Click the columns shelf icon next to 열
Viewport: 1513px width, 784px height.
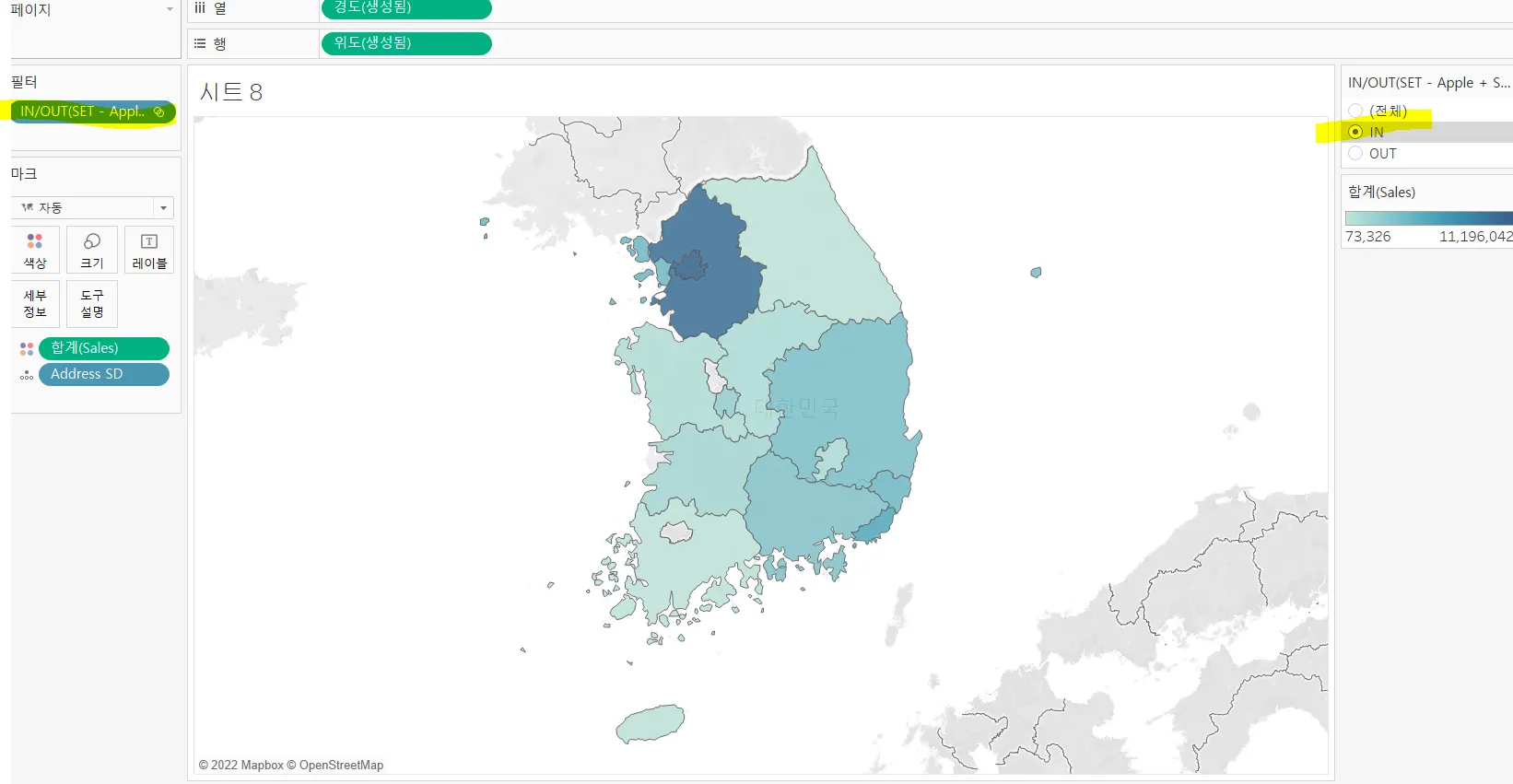pyautogui.click(x=200, y=7)
